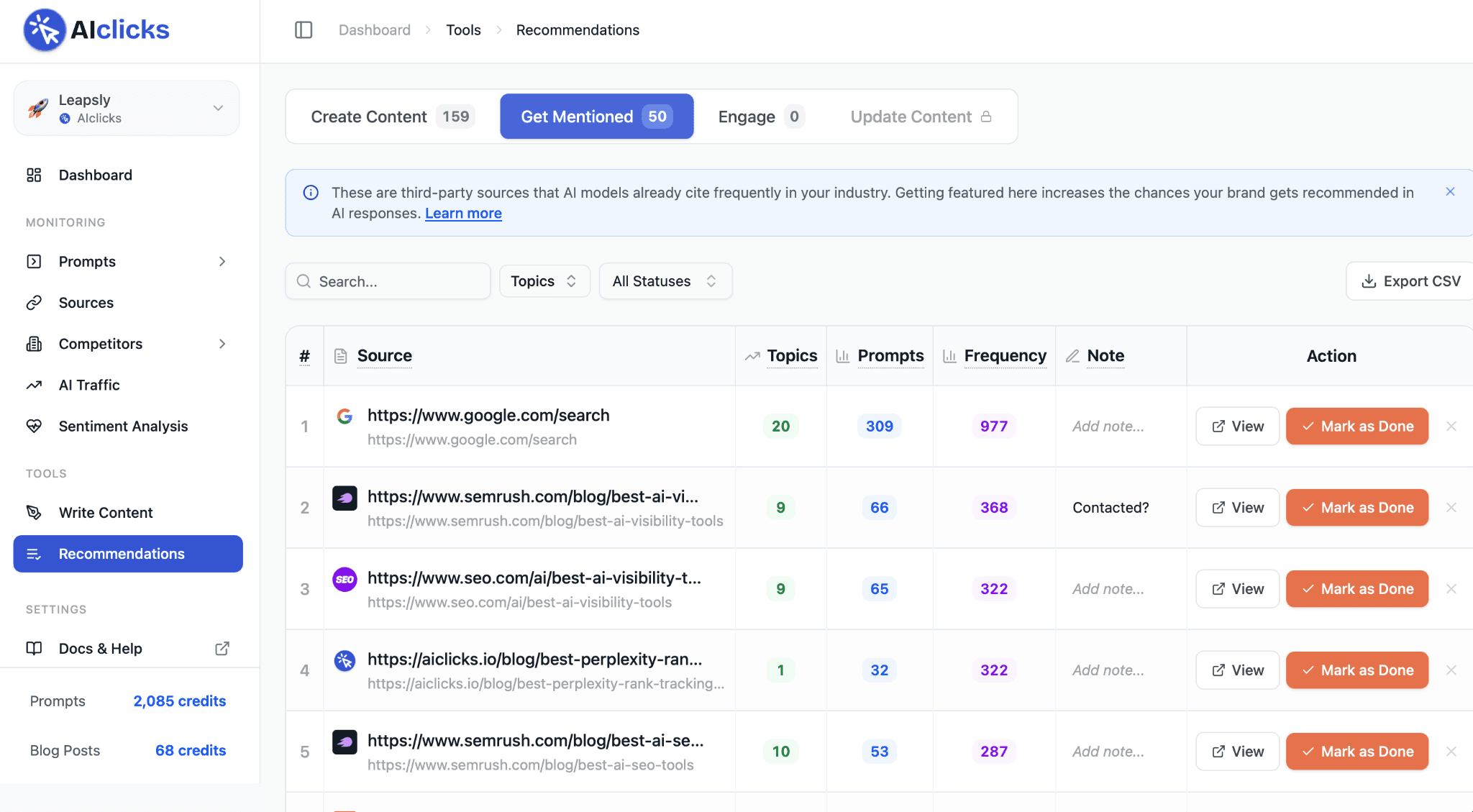The height and width of the screenshot is (812, 1473).
Task: Sort by Topics column header
Action: click(792, 356)
